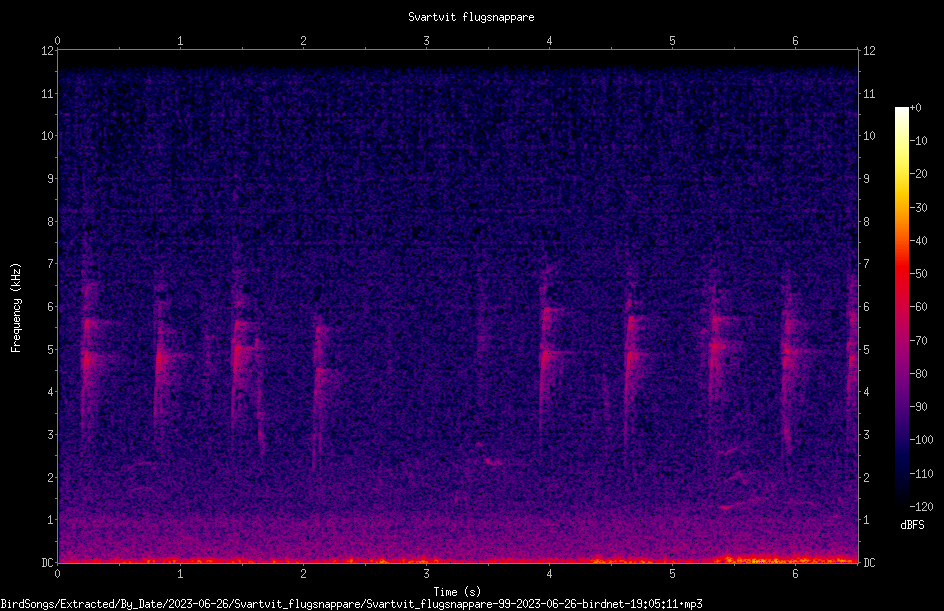Click the '+0' color scale value
The image size is (944, 611).
915,108
